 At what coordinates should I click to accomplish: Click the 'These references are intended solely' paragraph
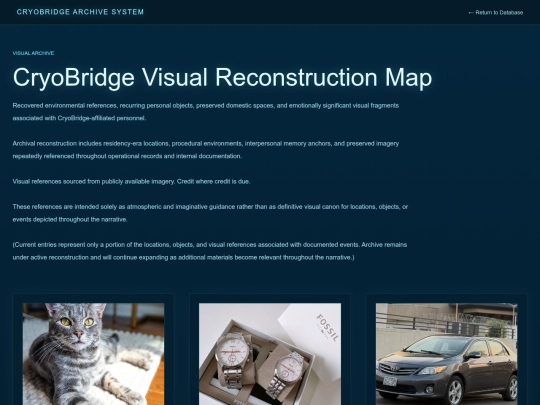210,213
